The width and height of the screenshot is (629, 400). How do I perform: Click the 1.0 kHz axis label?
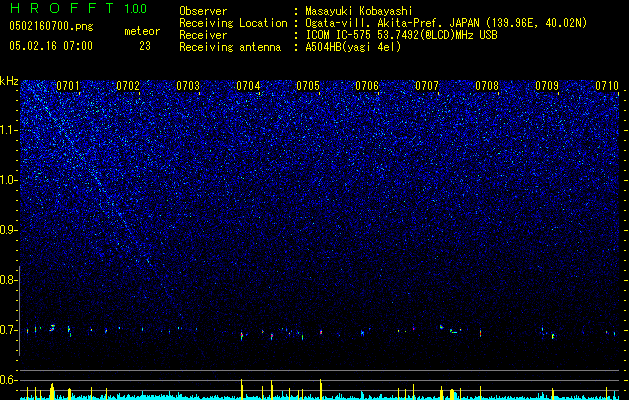tap(9, 180)
